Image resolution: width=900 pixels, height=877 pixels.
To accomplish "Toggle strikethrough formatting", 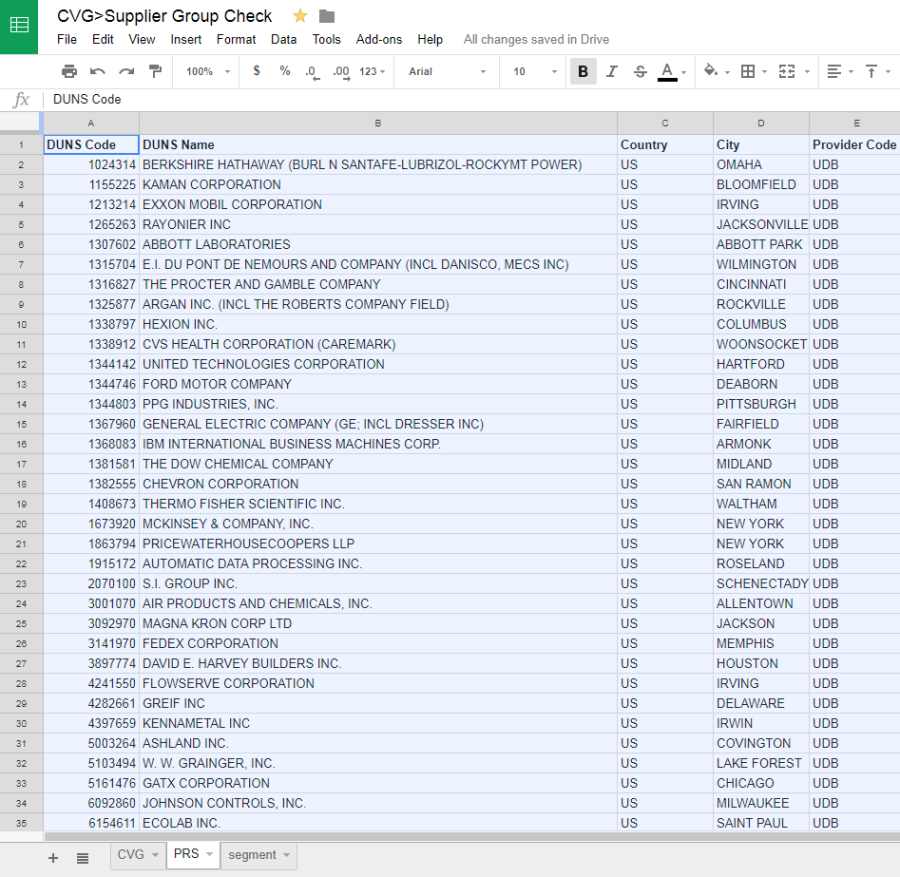I will pos(640,71).
